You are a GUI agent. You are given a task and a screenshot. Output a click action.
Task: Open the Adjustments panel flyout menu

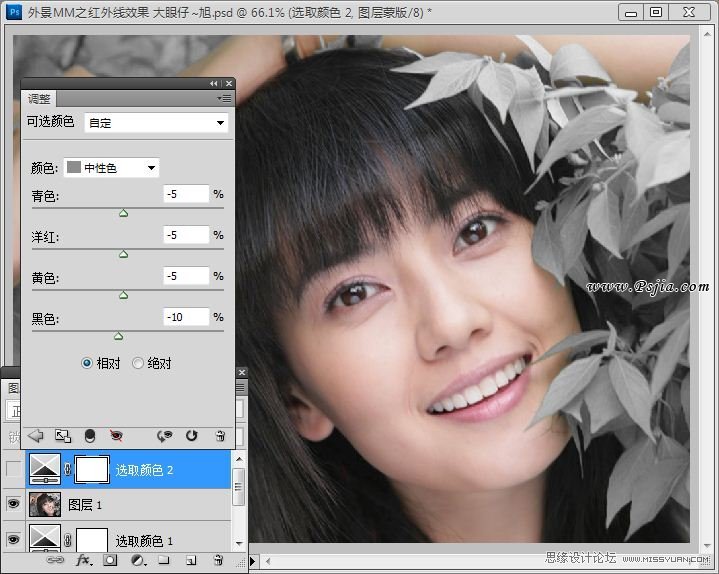(224, 98)
